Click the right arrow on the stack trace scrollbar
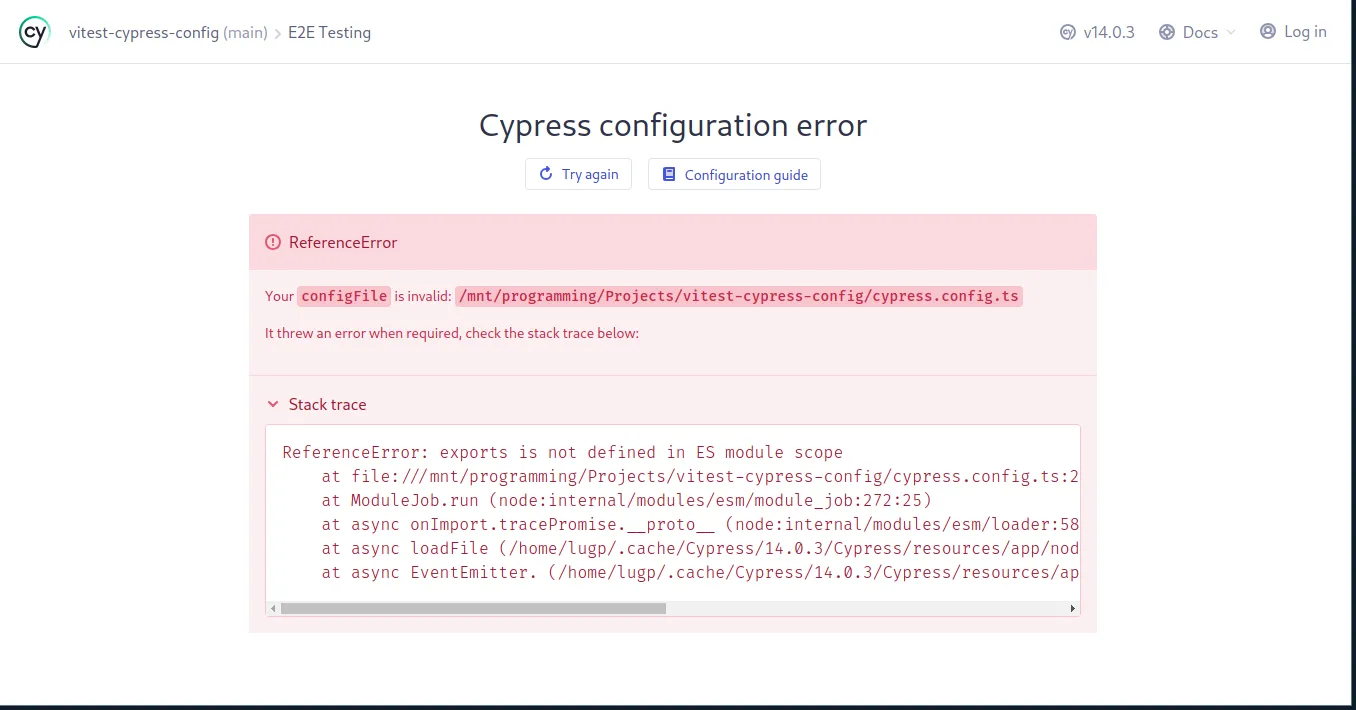 [x=1072, y=607]
